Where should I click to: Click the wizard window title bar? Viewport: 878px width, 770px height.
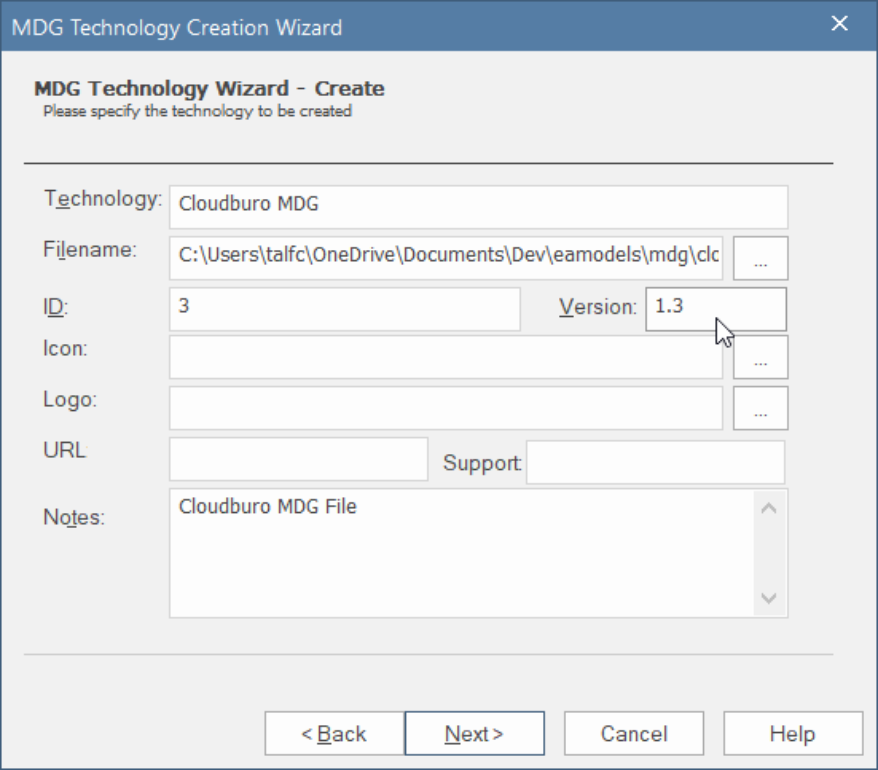coord(400,26)
